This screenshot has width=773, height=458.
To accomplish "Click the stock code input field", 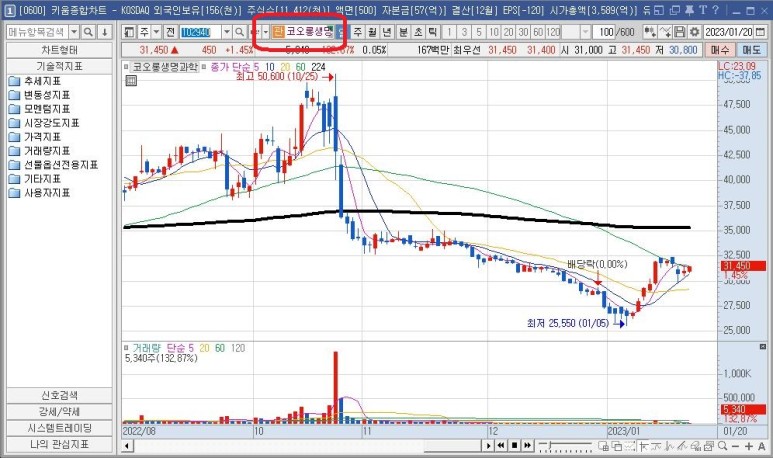I will 200,32.
